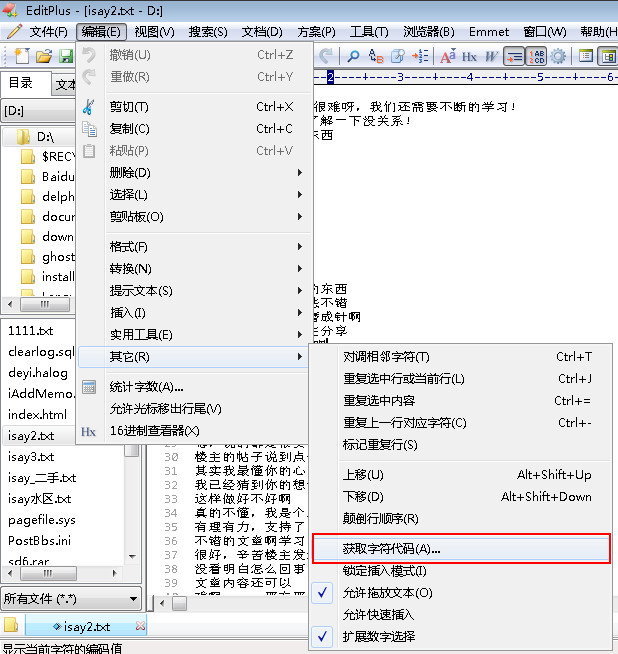The image size is (618, 654).
Task: Open the 搜索(S) menu
Action: coord(208,32)
